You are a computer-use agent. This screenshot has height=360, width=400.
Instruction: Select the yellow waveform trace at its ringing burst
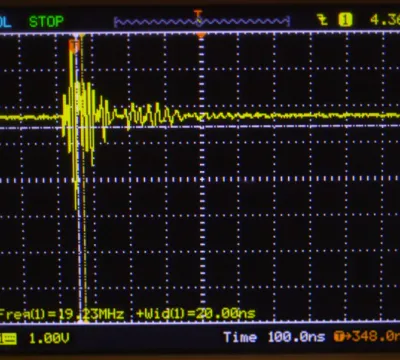tap(83, 113)
